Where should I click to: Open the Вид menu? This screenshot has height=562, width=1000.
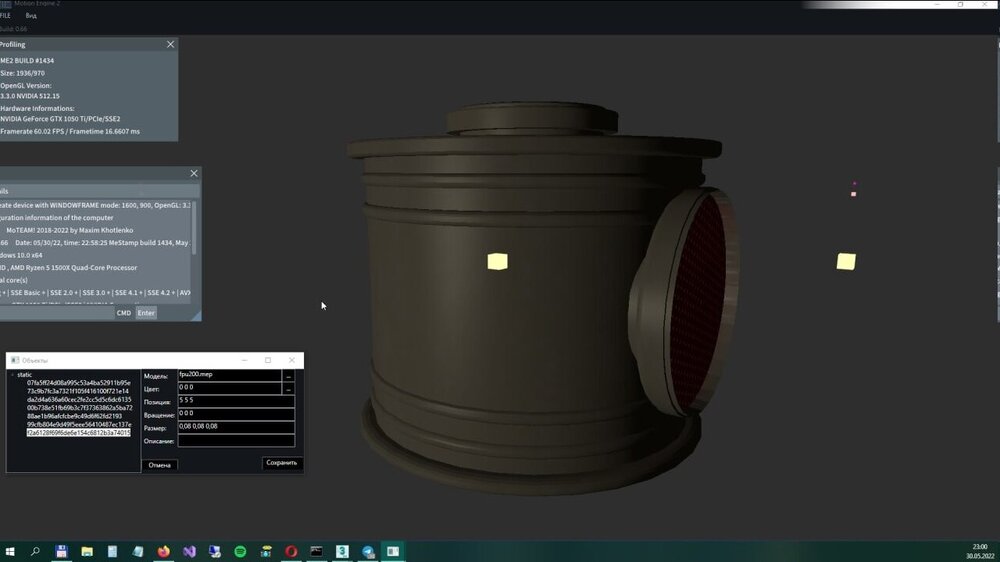pos(31,16)
